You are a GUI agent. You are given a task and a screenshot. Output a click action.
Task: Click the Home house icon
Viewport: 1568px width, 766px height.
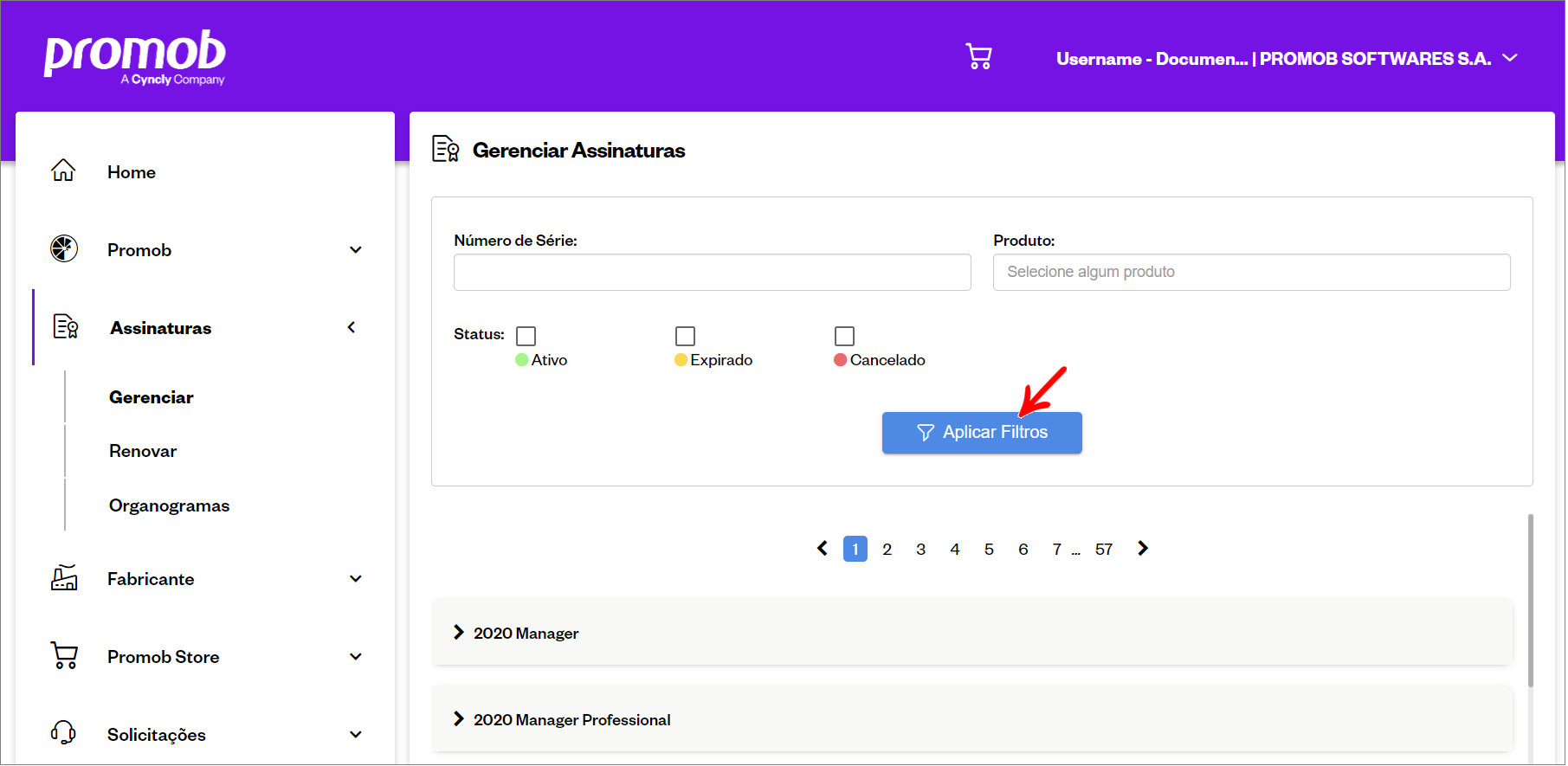coord(63,170)
